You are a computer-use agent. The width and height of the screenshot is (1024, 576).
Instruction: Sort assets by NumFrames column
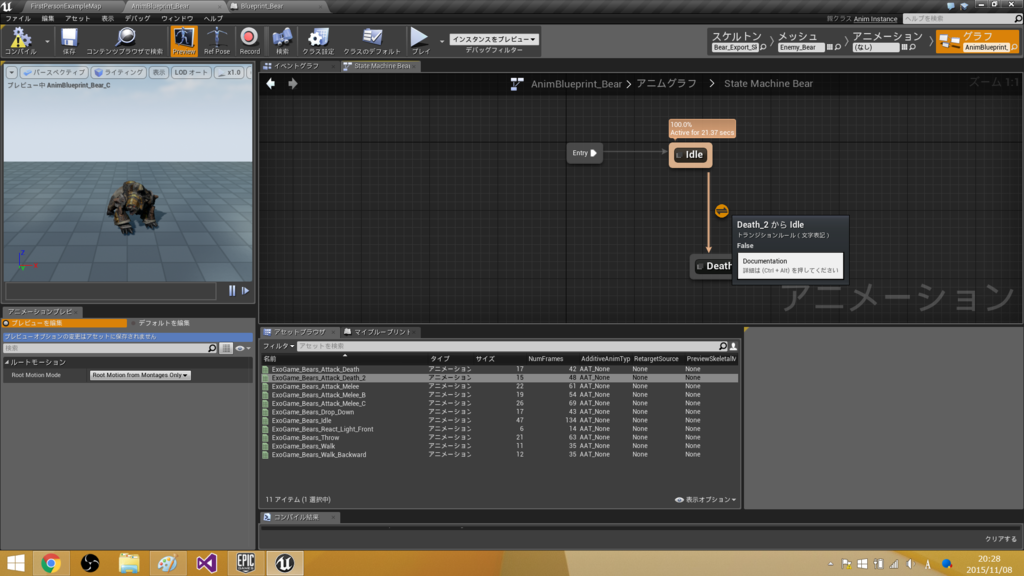tap(545, 359)
